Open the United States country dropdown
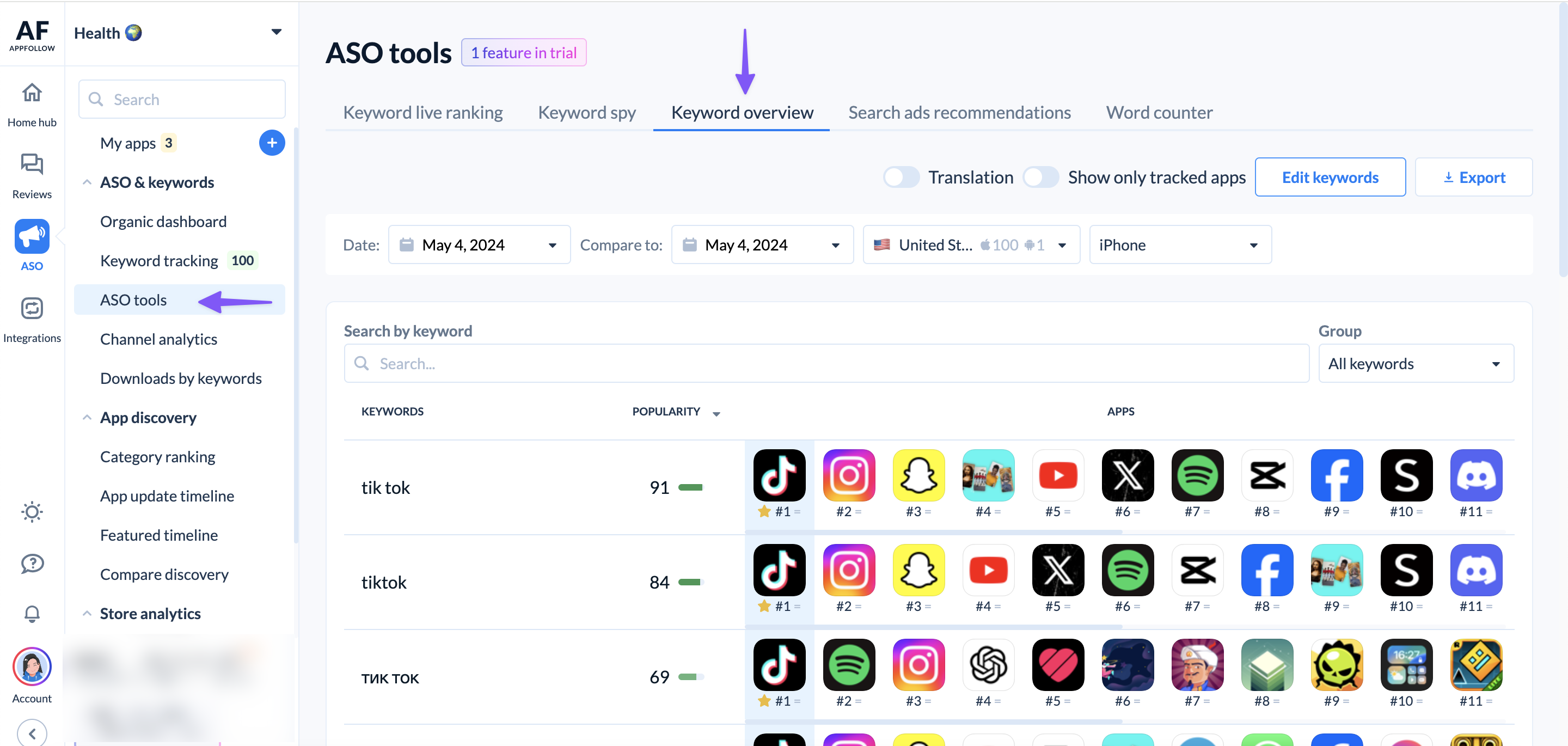1568x746 pixels. point(971,245)
